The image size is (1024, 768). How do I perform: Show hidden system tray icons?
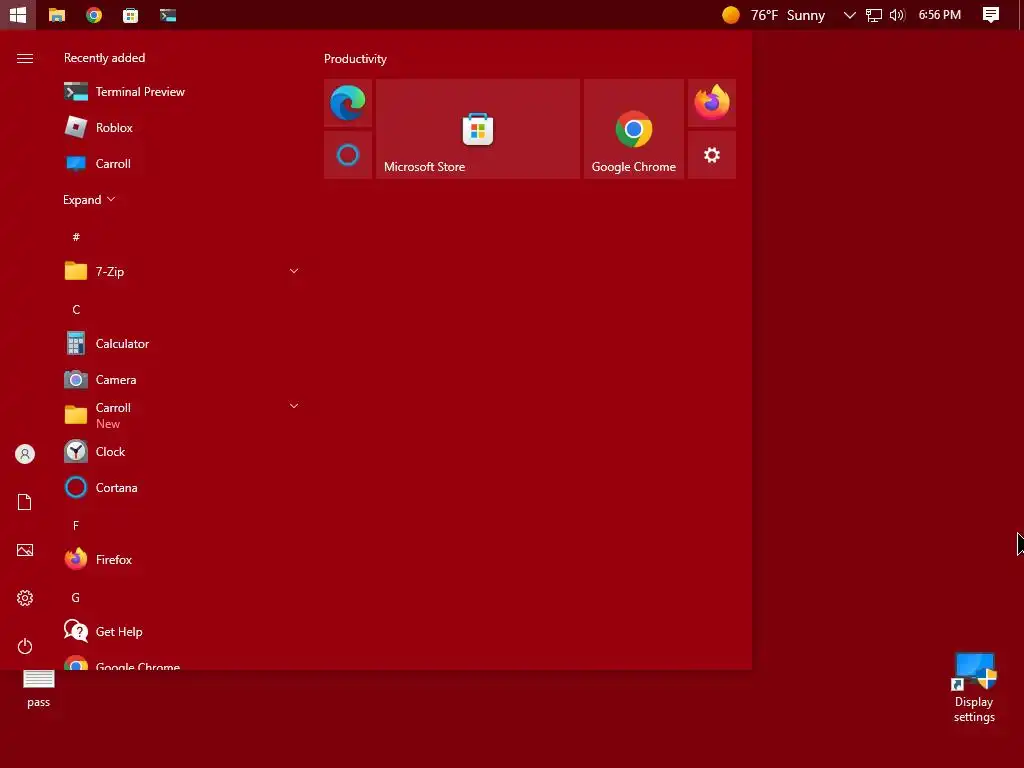click(x=849, y=14)
